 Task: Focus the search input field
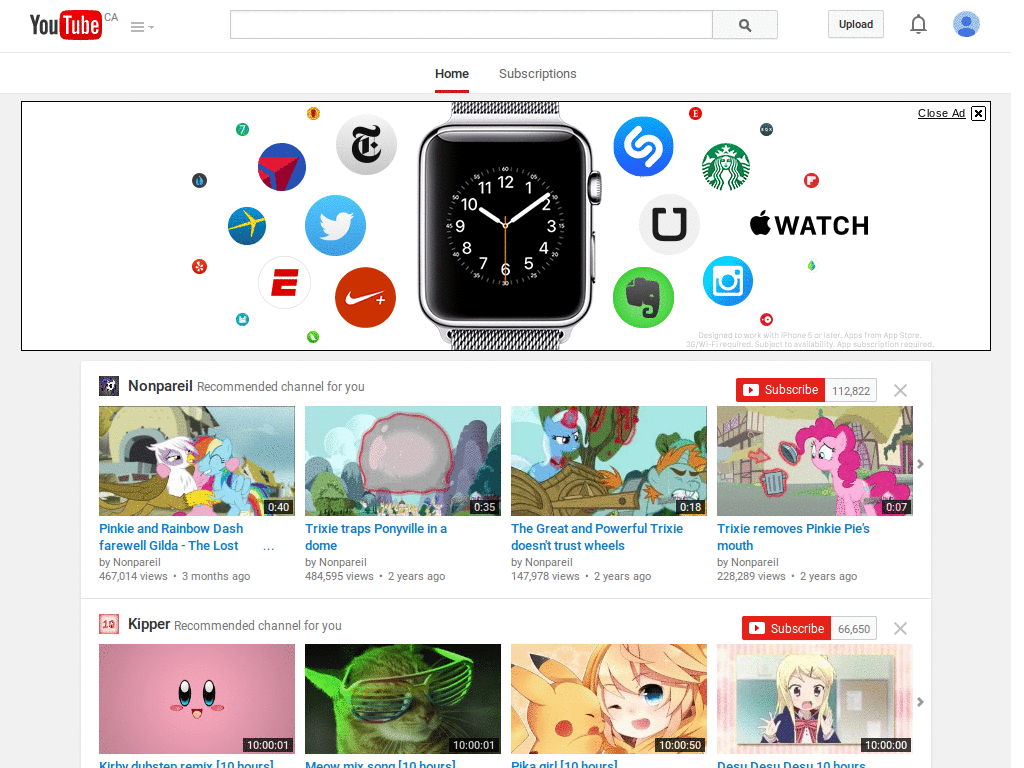pos(471,25)
